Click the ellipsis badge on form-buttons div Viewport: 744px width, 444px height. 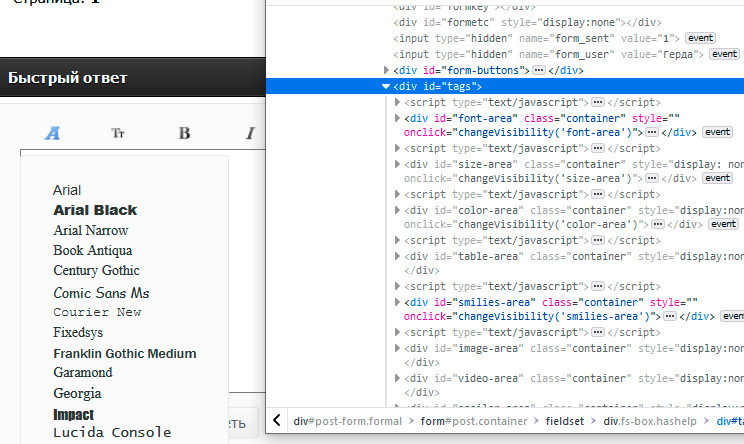pyautogui.click(x=538, y=71)
